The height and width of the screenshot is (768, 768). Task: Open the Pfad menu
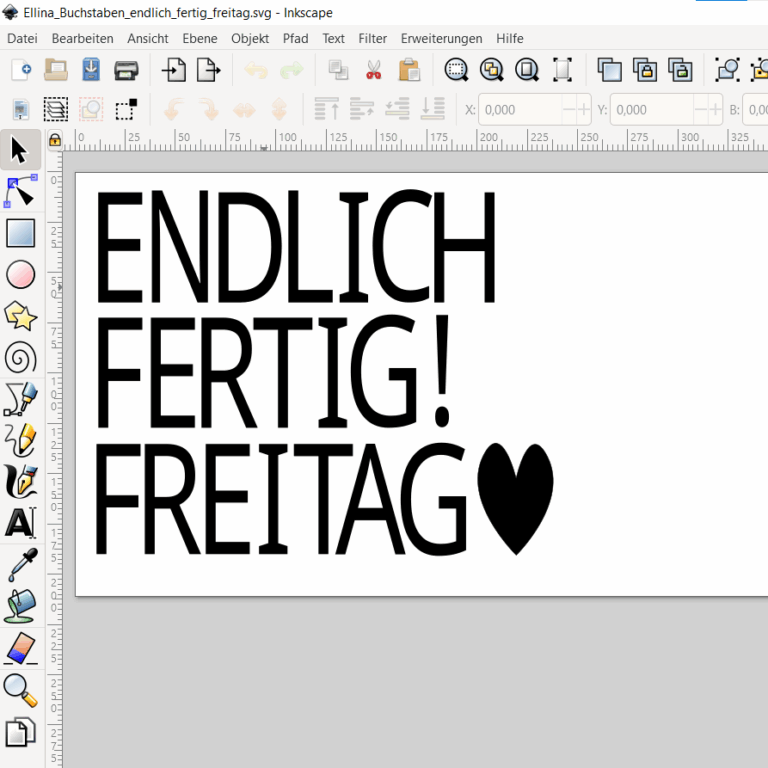point(295,38)
